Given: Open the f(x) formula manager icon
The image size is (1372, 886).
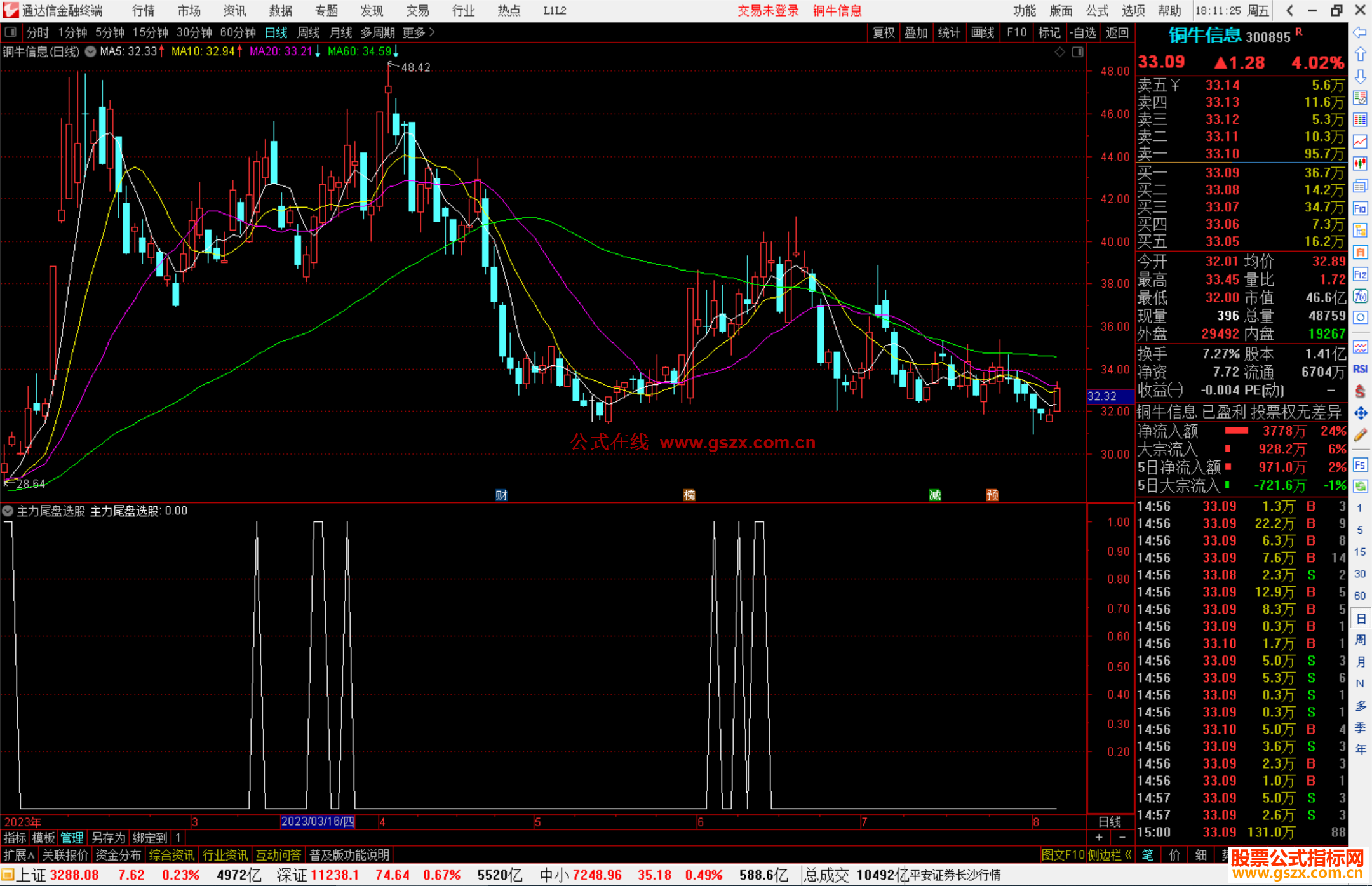Looking at the screenshot, I should [x=1360, y=296].
